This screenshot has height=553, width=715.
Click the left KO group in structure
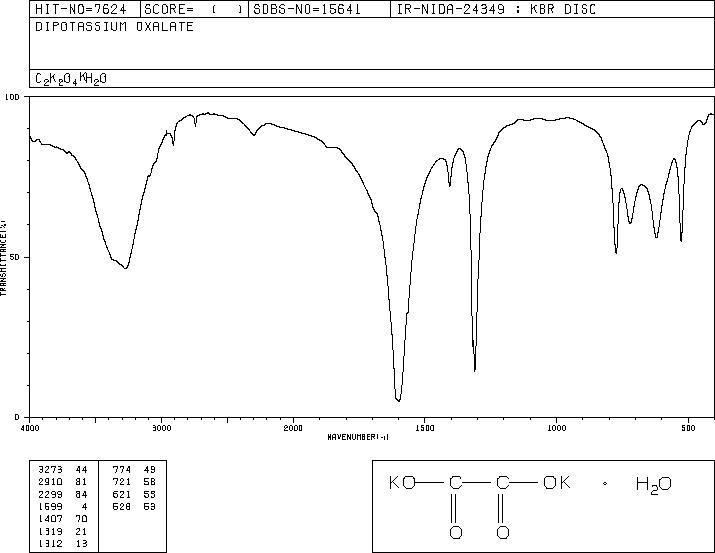click(x=402, y=483)
